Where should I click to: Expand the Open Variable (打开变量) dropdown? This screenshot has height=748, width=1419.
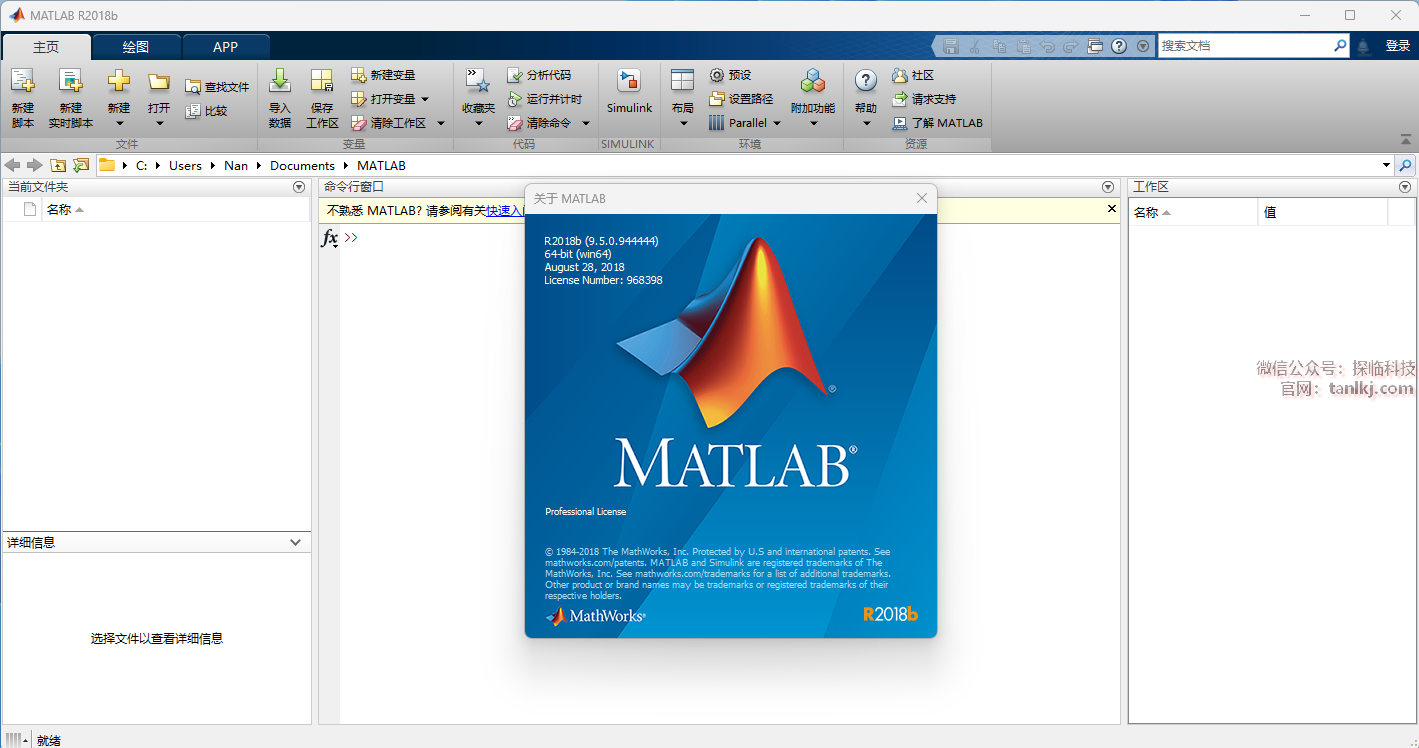(425, 99)
